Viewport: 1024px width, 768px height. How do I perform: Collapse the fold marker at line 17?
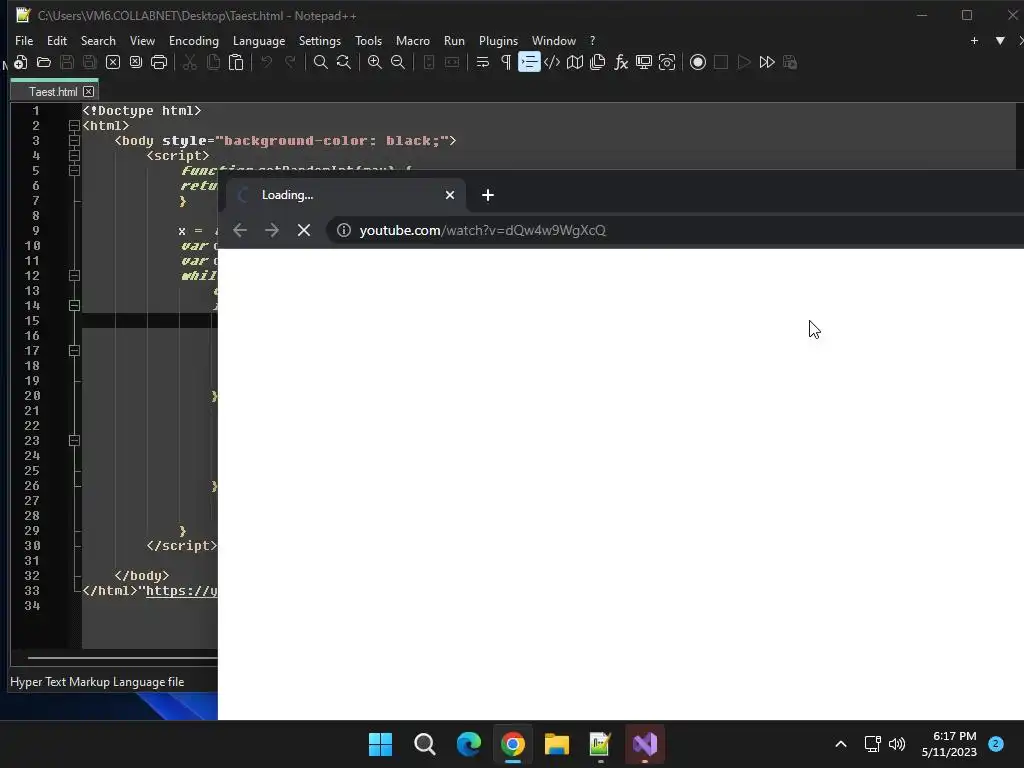point(74,351)
